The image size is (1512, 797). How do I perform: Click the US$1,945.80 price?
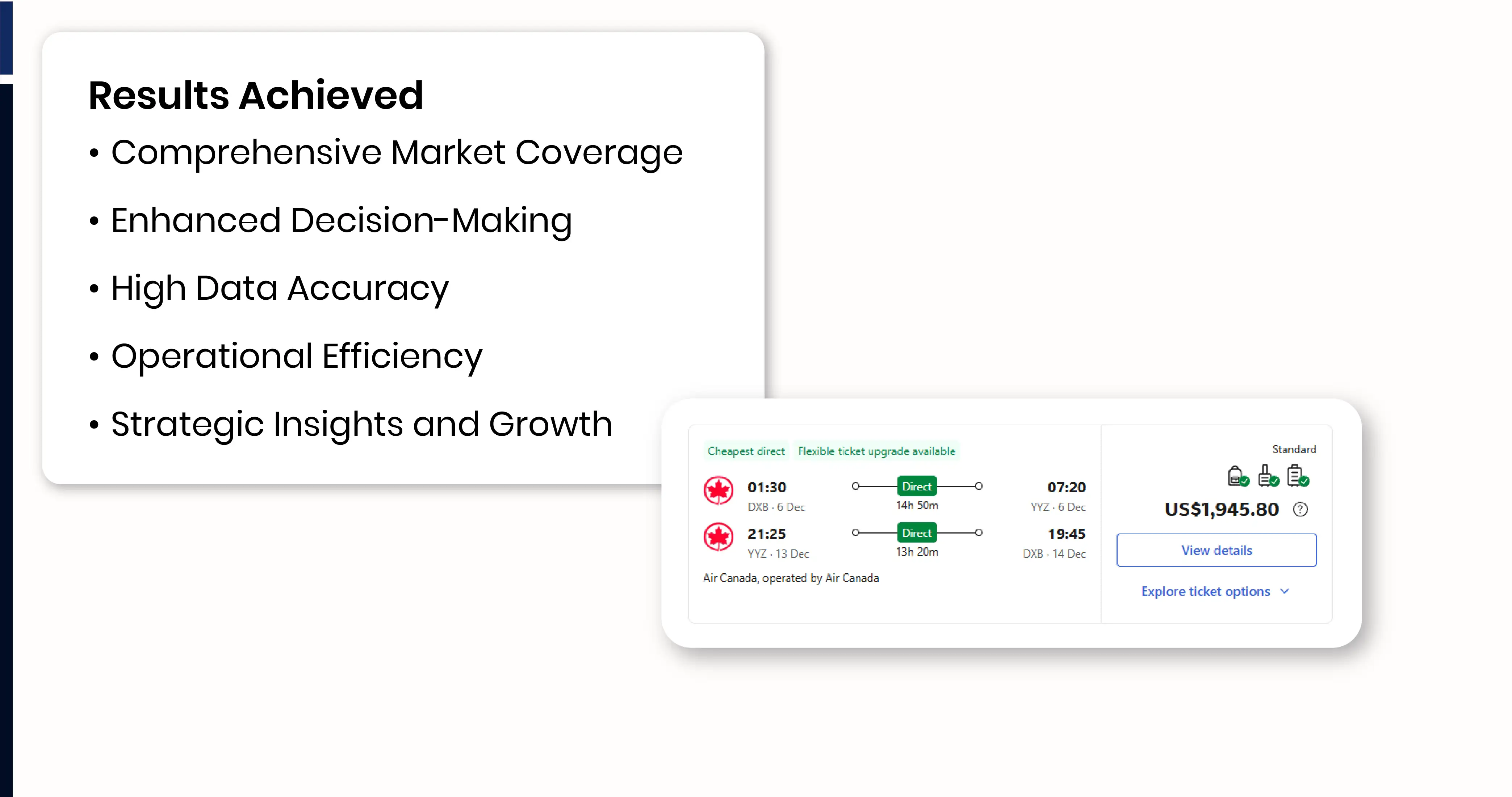(1222, 509)
